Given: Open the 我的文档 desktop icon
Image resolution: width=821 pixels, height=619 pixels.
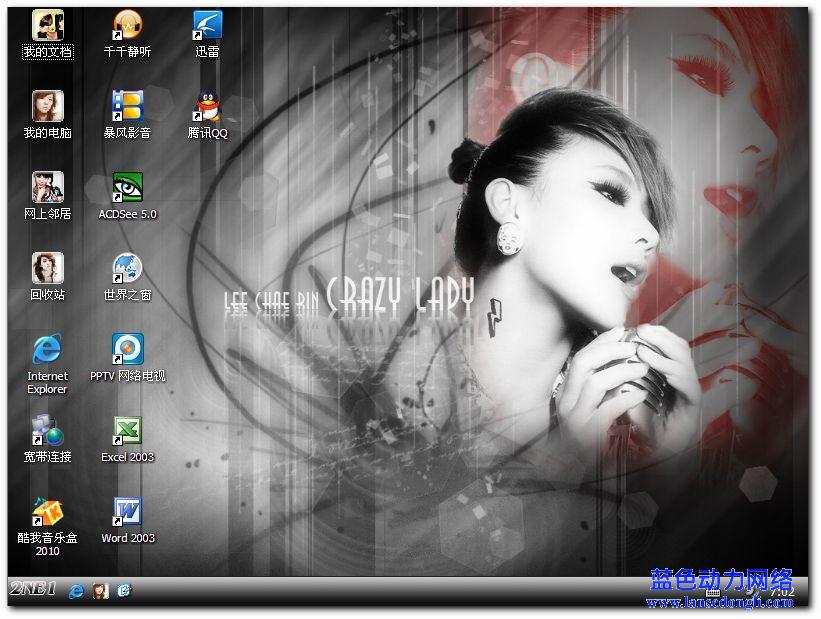Looking at the screenshot, I should (47, 25).
